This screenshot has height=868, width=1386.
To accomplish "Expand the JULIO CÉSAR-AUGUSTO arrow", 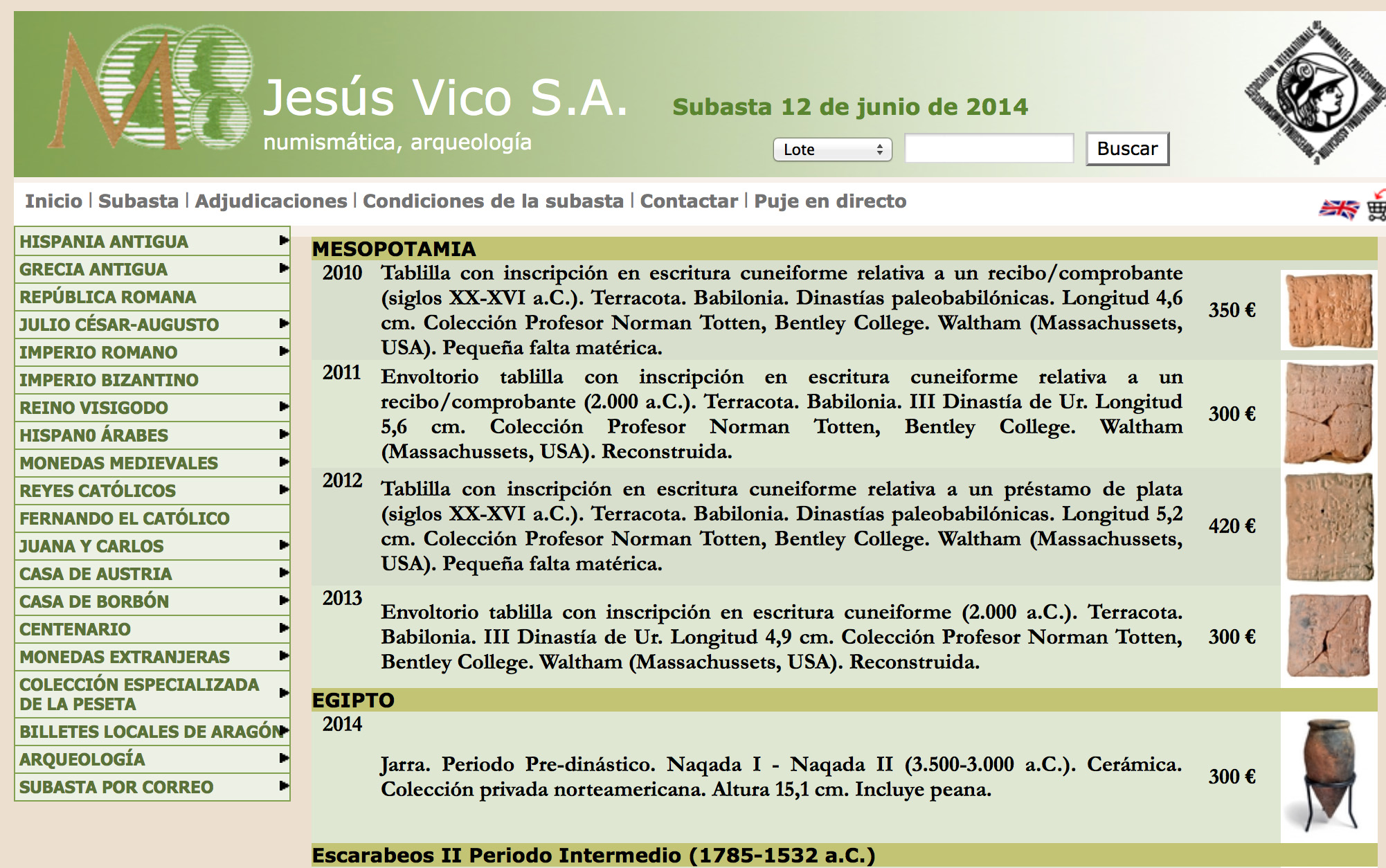I will [283, 323].
